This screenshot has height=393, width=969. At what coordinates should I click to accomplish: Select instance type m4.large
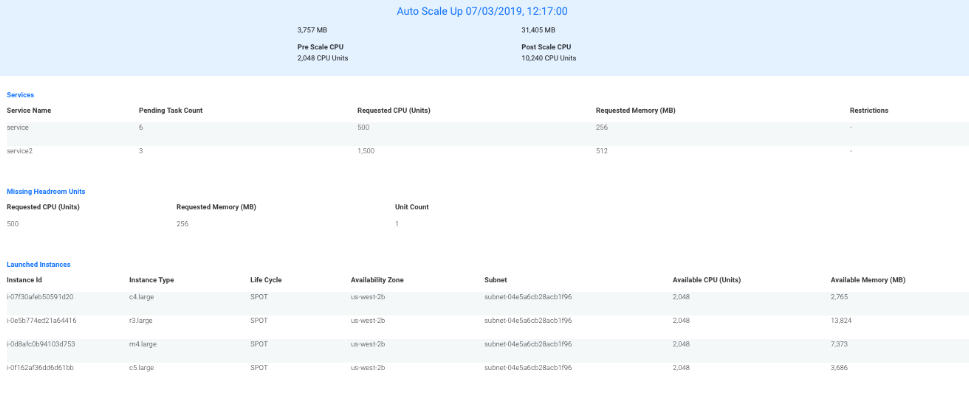[142, 344]
